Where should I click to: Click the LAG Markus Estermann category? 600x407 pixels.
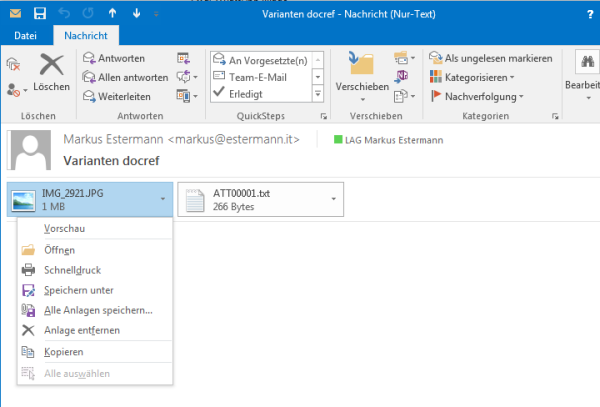pyautogui.click(x=388, y=140)
